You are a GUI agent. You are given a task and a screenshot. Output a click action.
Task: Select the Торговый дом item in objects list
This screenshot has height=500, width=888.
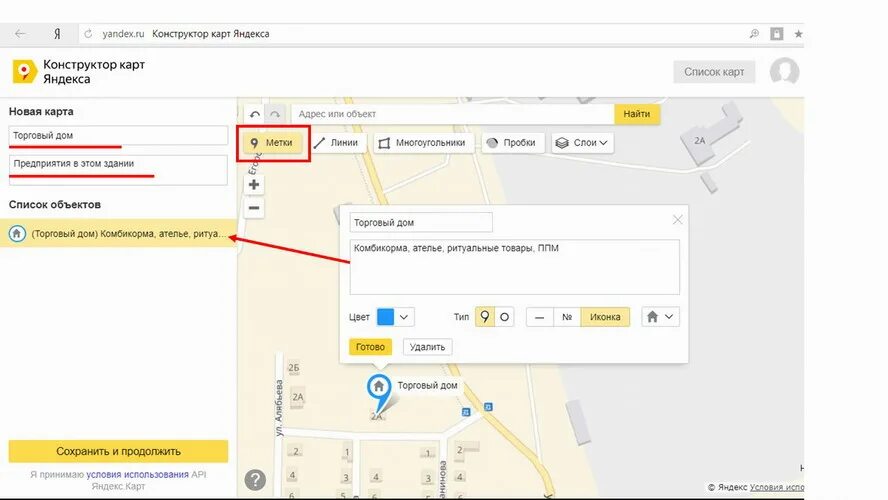click(x=118, y=233)
